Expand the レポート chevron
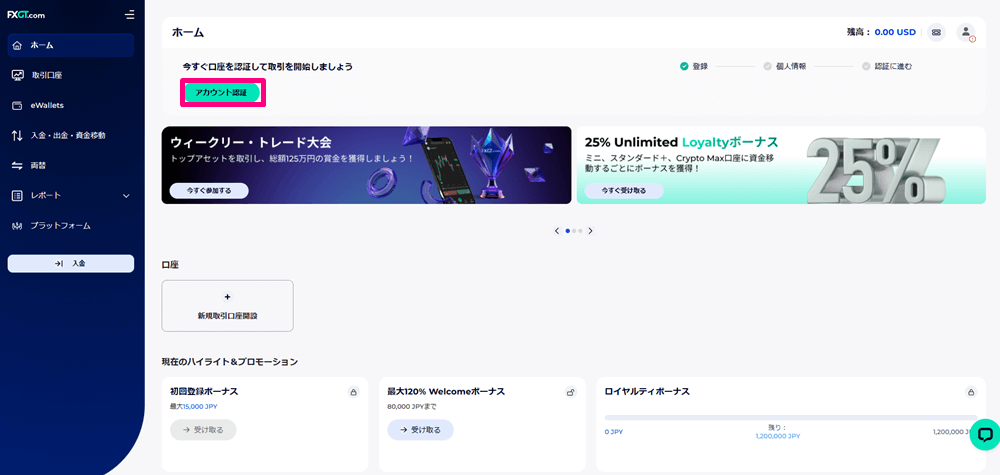The height and width of the screenshot is (475, 1000). 126,196
